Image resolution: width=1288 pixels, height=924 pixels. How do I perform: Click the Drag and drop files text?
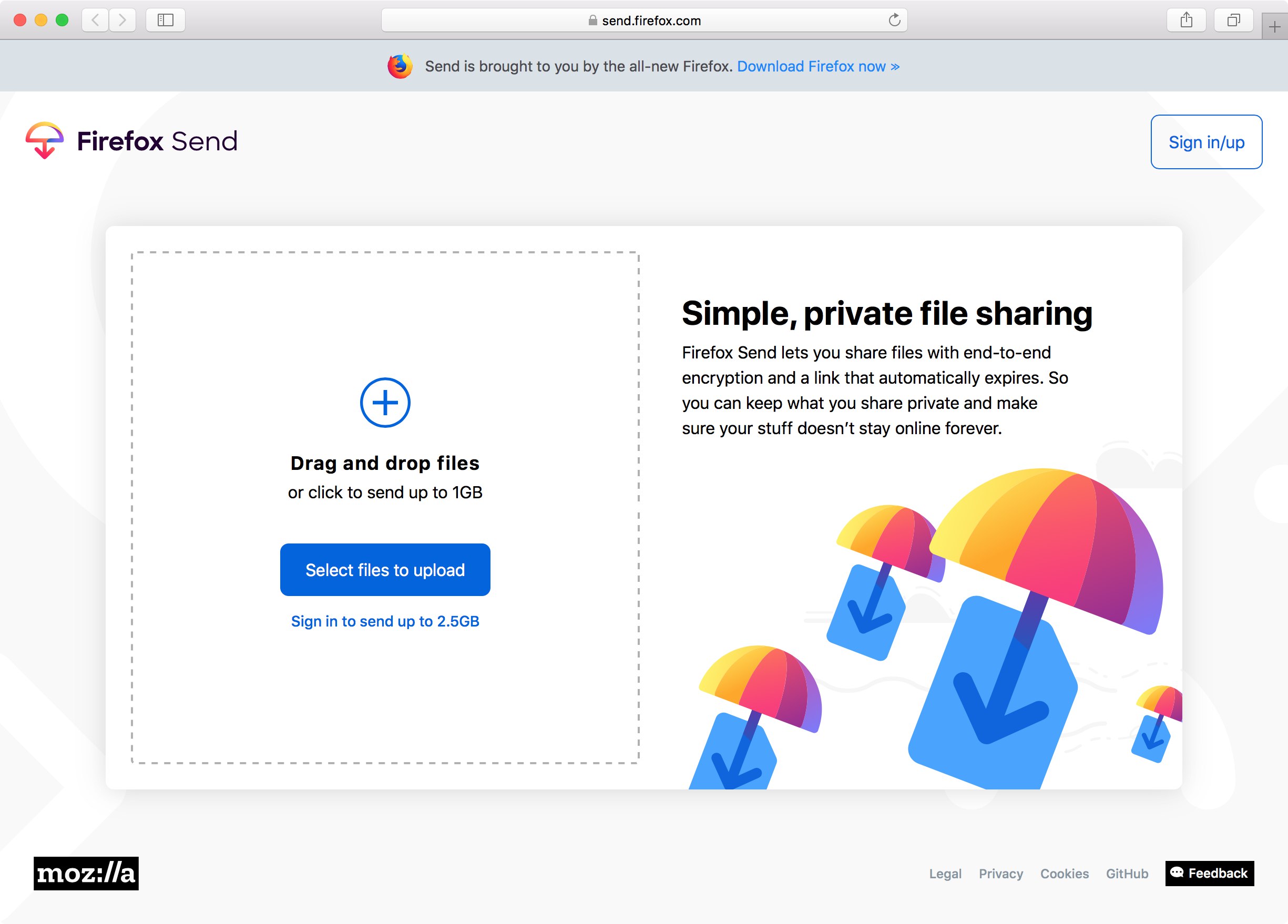pyautogui.click(x=385, y=463)
